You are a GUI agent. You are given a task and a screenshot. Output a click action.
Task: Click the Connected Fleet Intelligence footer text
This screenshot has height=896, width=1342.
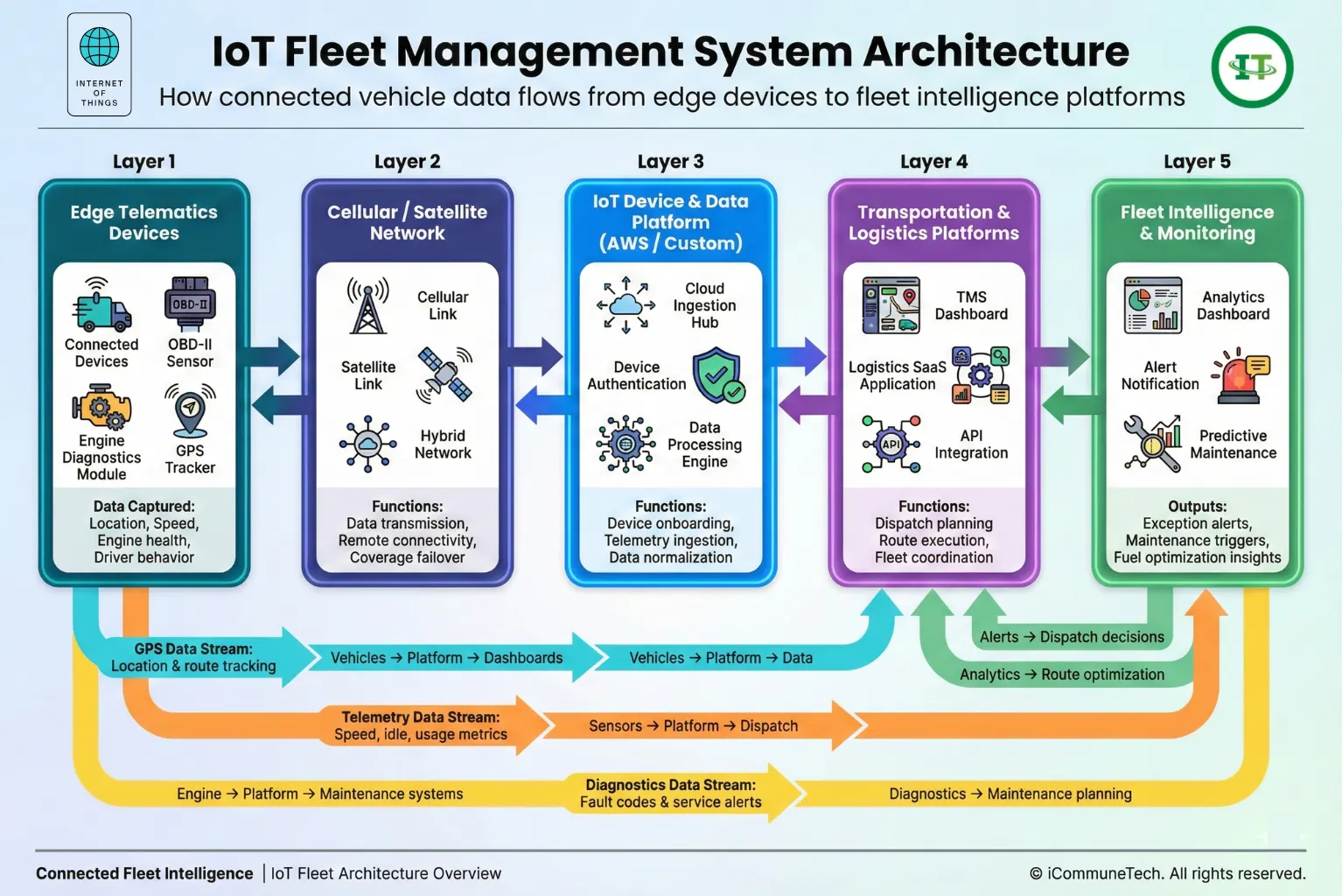[x=144, y=873]
